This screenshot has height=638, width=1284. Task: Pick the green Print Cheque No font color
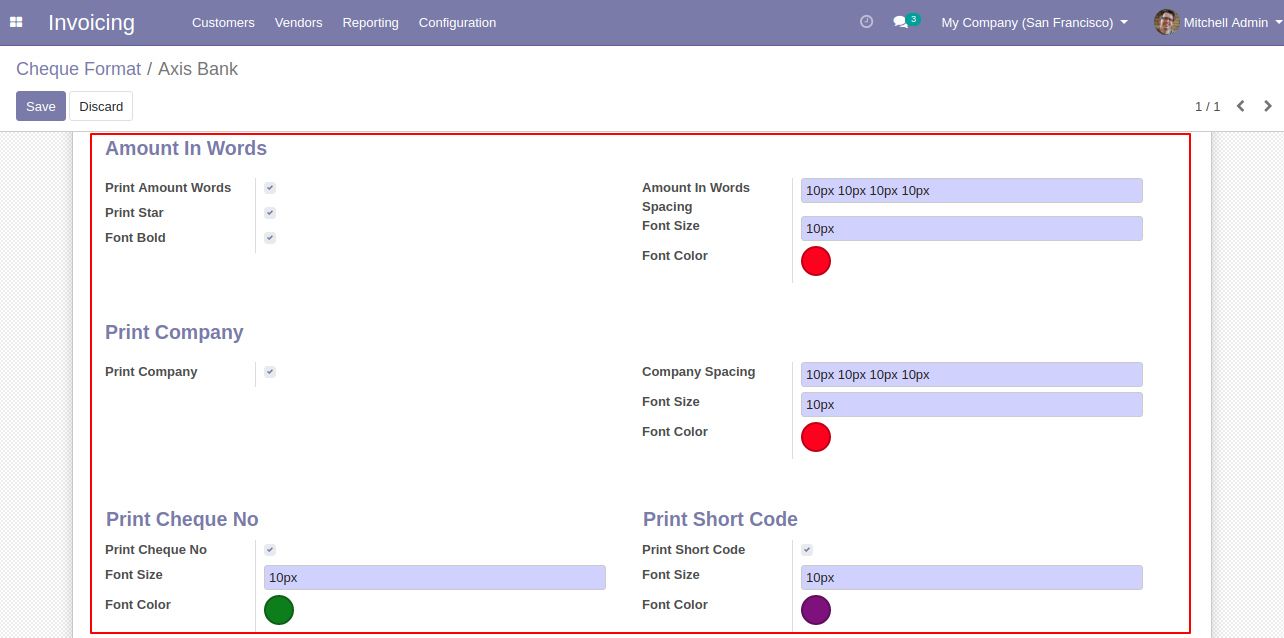[x=279, y=610]
